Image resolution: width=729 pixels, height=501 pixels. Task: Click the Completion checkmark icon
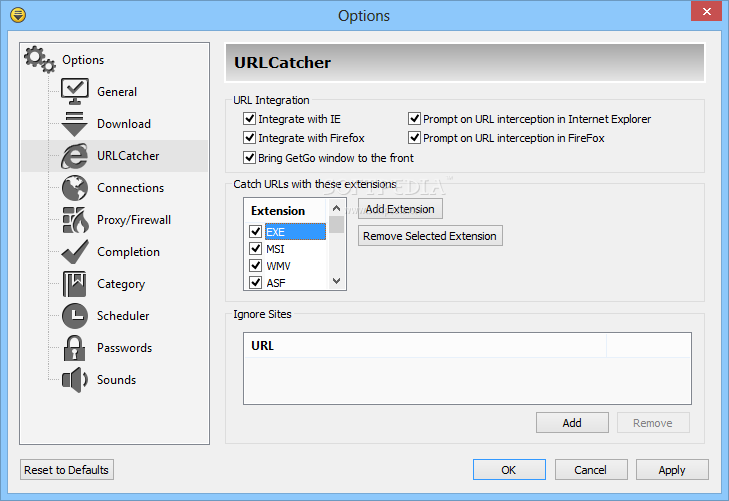point(75,251)
